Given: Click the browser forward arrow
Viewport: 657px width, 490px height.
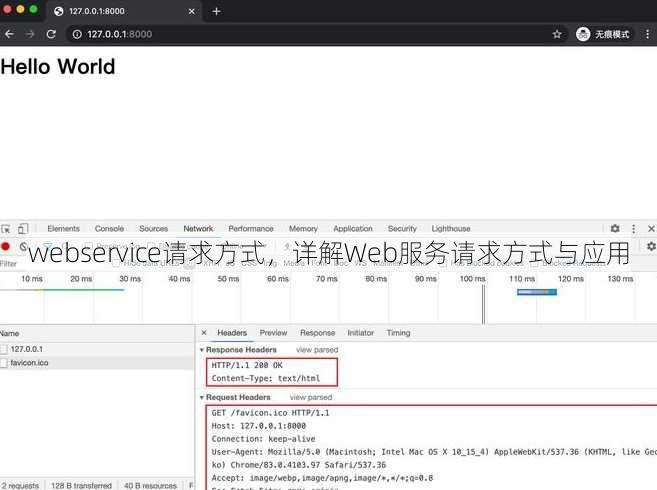Looking at the screenshot, I should click(x=30, y=34).
